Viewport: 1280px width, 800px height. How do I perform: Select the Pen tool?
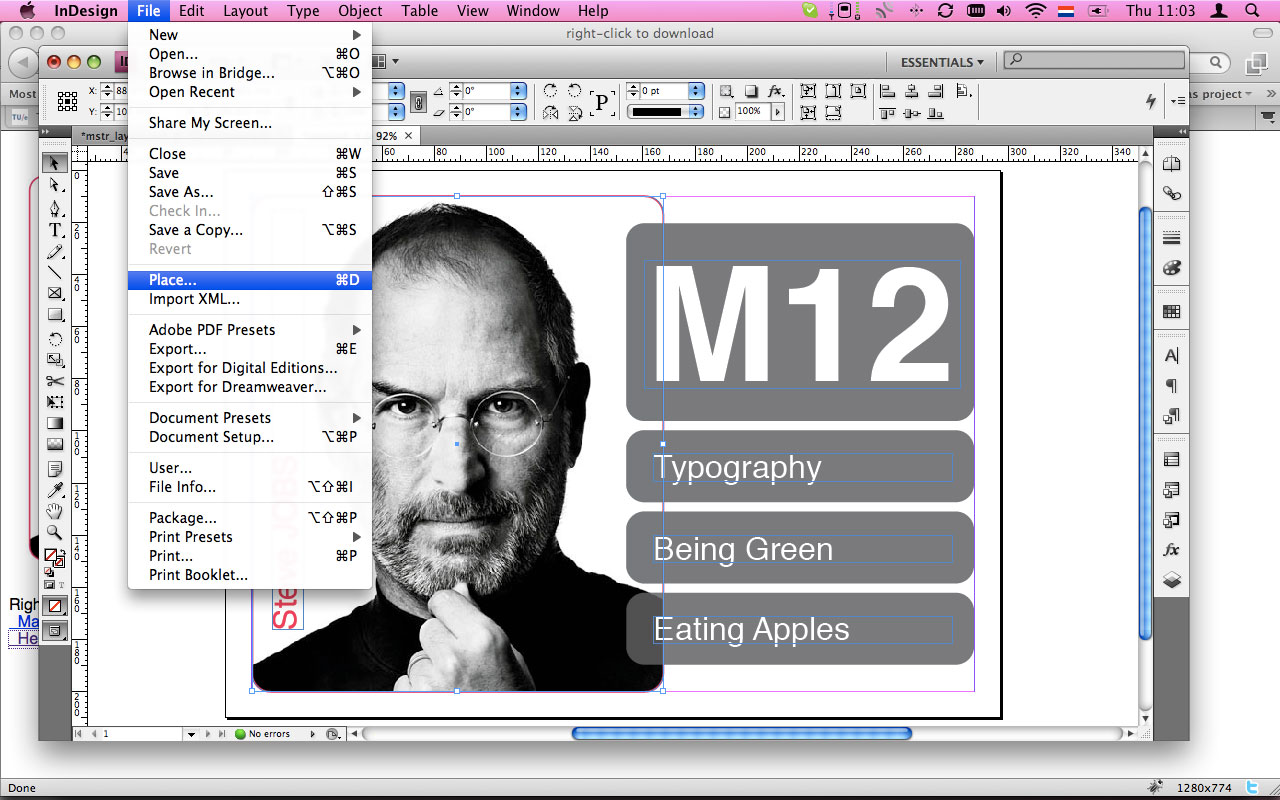click(55, 208)
